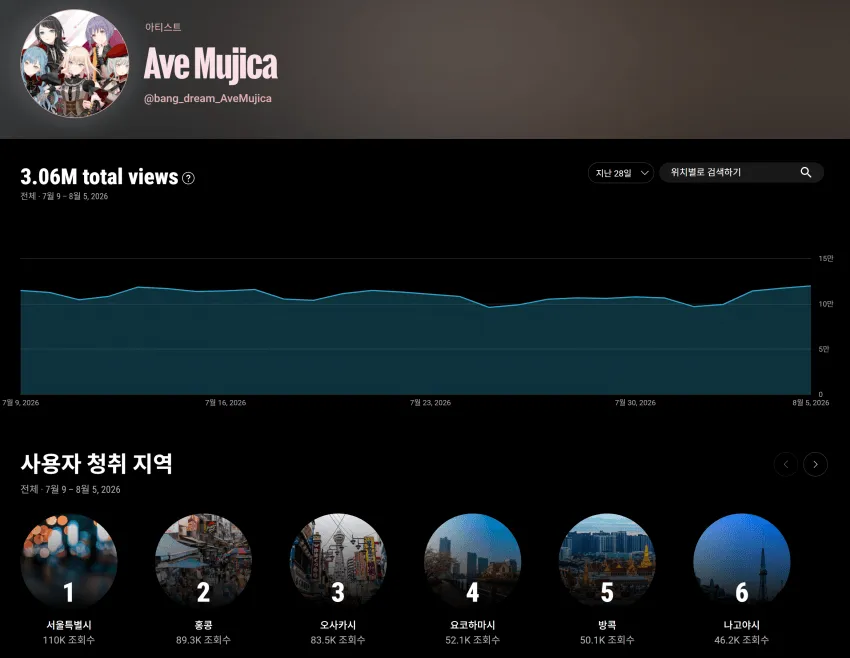
Task: Open the Ave Mujica artist avatar
Action: (75, 63)
